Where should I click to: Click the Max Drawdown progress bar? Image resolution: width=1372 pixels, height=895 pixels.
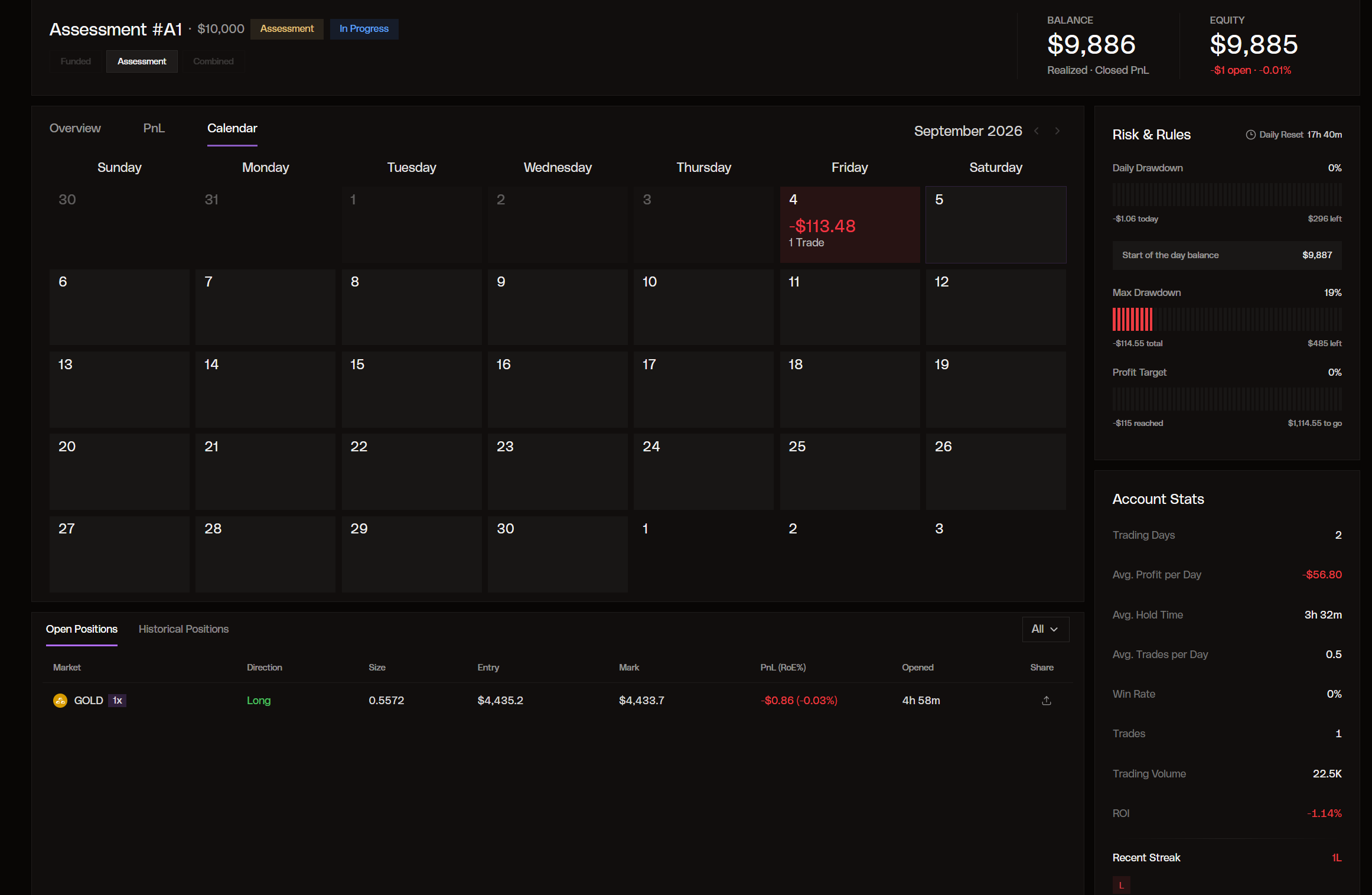point(1227,320)
